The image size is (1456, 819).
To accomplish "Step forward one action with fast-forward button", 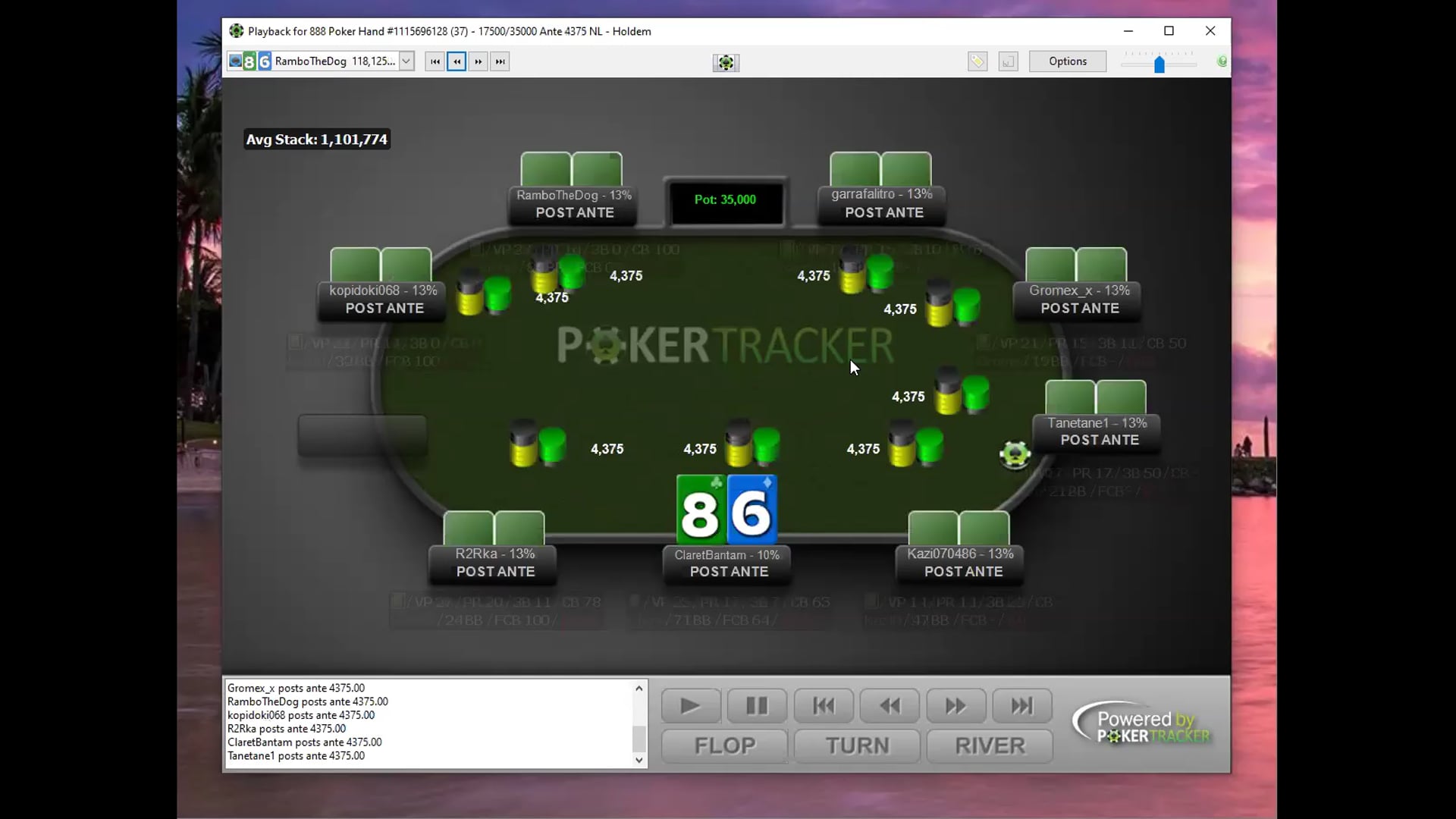I will [x=956, y=706].
